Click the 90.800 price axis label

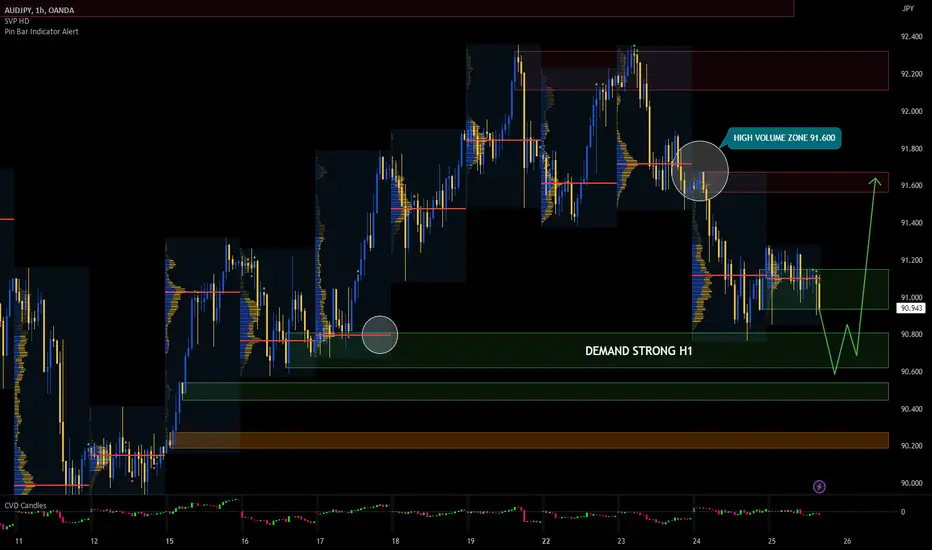click(x=911, y=335)
